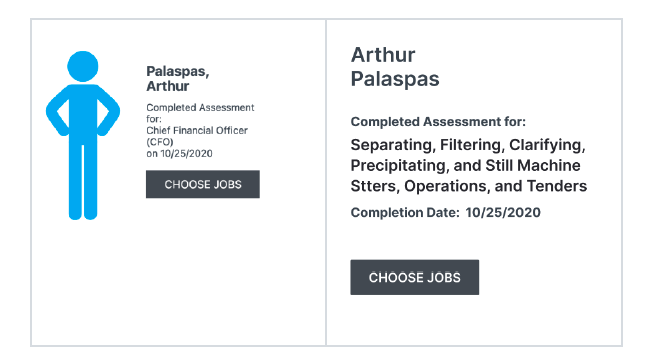This screenshot has height=360, width=672.
Task: Click the 'Stters, Operations, and Tenders' line
Action: pos(469,186)
